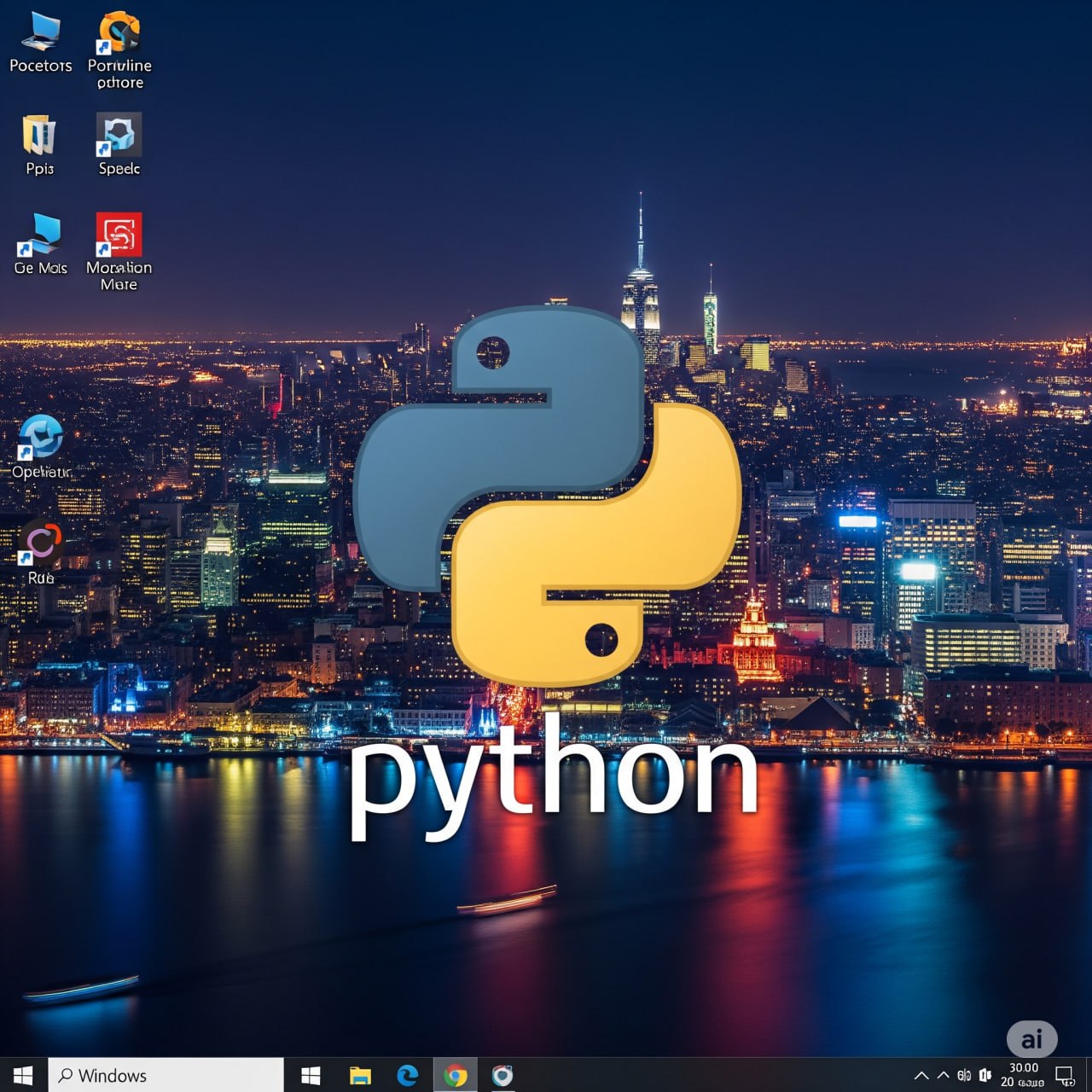
Task: Open the Poriviine othore desktop shortcut
Action: click(119, 34)
